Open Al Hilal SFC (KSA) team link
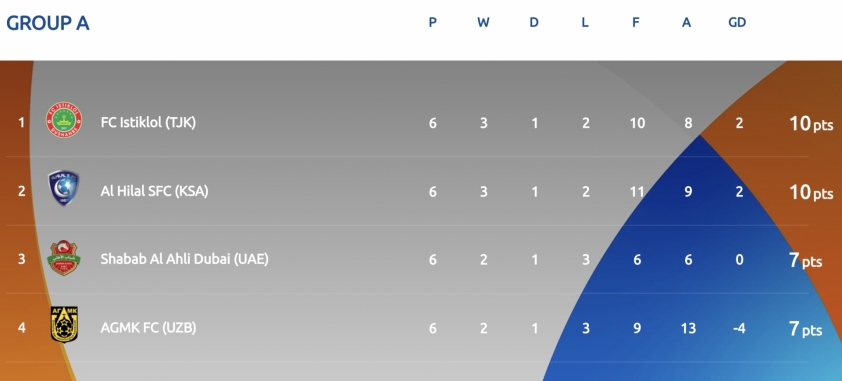 pos(154,191)
